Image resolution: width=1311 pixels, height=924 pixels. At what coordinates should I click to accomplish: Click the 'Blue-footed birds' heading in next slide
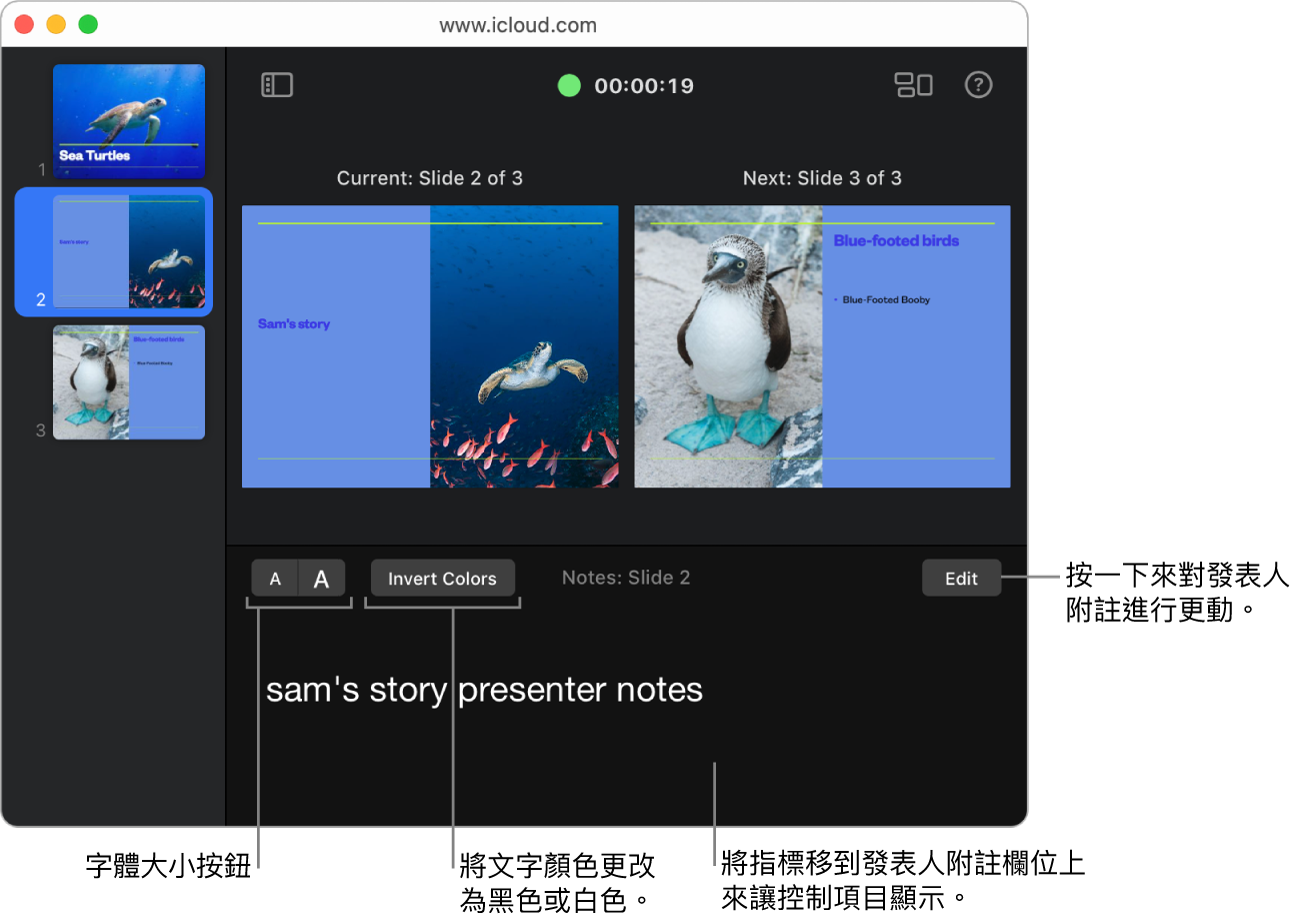(896, 240)
